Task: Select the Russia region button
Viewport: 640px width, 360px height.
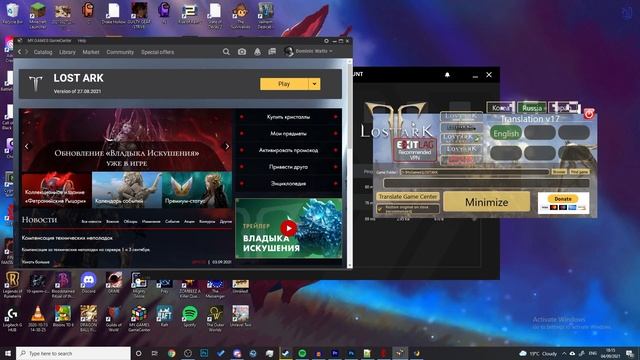Action: click(x=532, y=108)
